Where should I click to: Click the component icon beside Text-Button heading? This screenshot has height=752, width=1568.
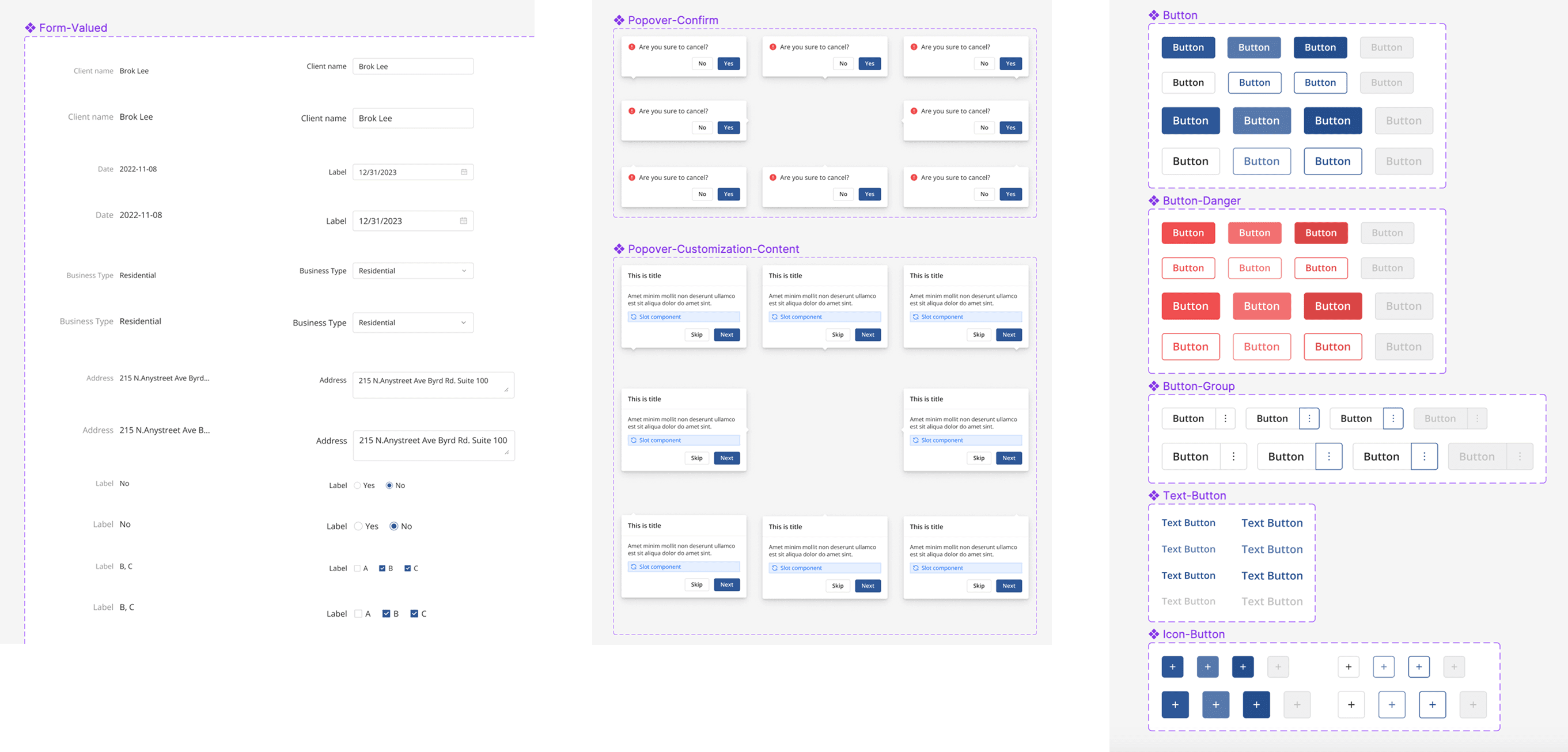tap(1153, 495)
